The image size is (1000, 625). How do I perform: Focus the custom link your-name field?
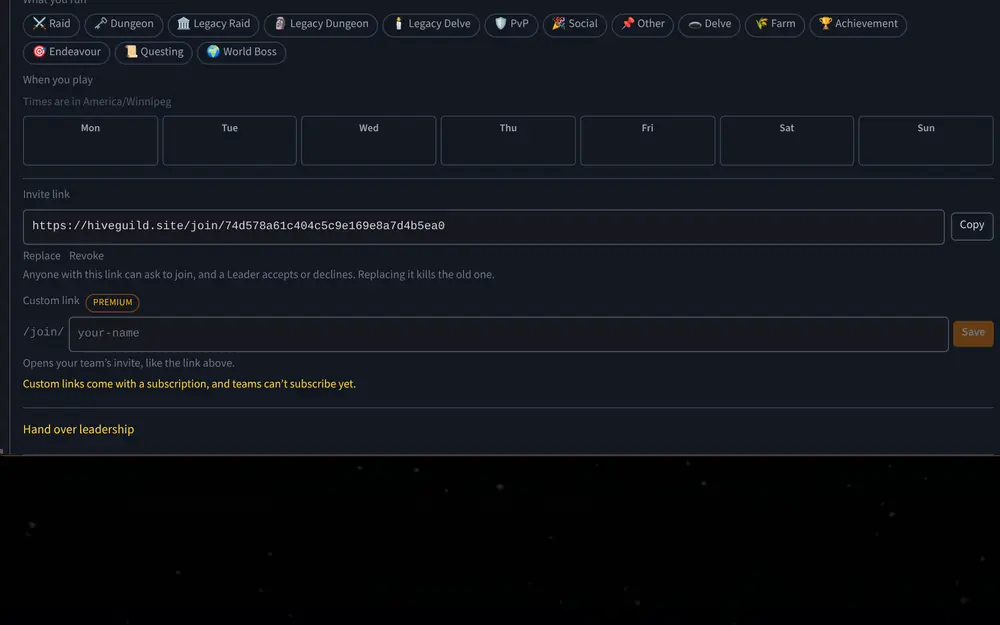click(508, 334)
